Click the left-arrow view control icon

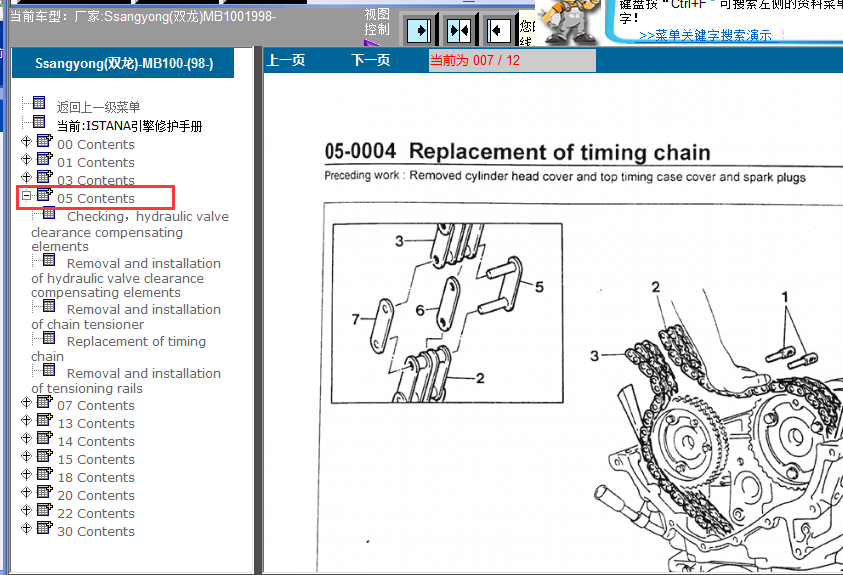[498, 31]
